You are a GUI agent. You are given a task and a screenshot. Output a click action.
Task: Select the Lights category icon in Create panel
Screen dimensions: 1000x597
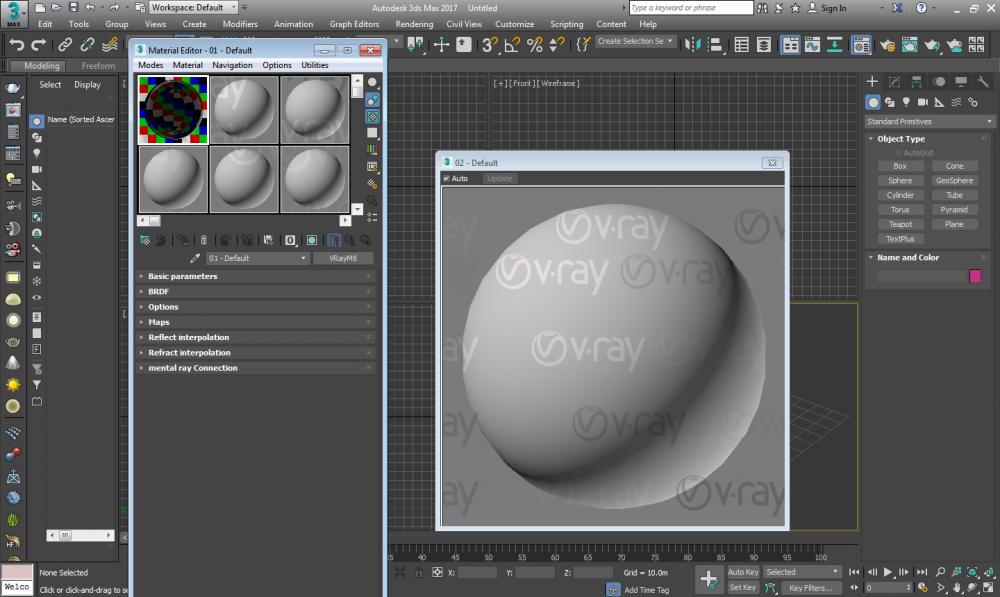(906, 102)
